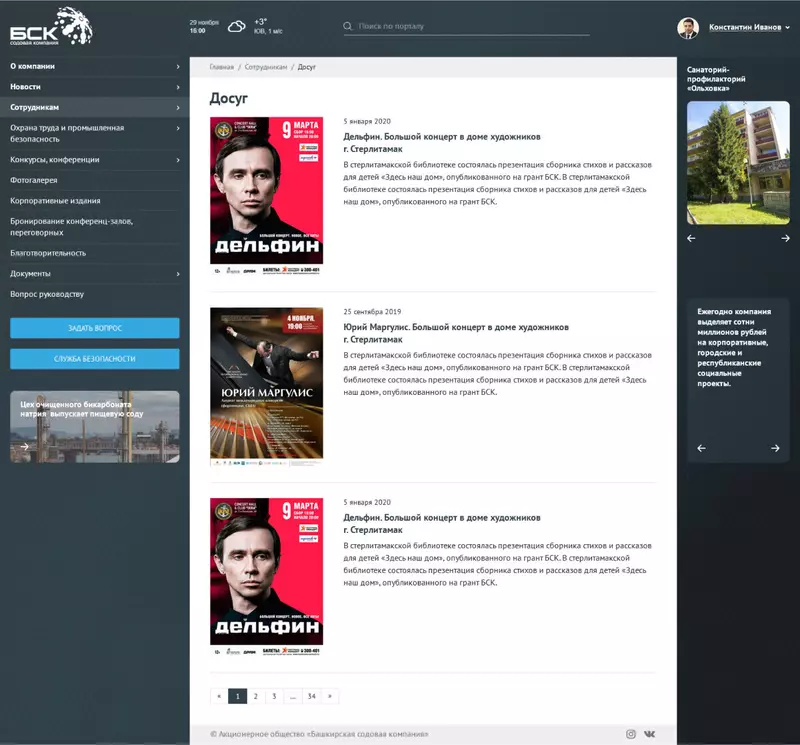Click user avatar of Константин Иванов
The width and height of the screenshot is (800, 745).
[688, 28]
